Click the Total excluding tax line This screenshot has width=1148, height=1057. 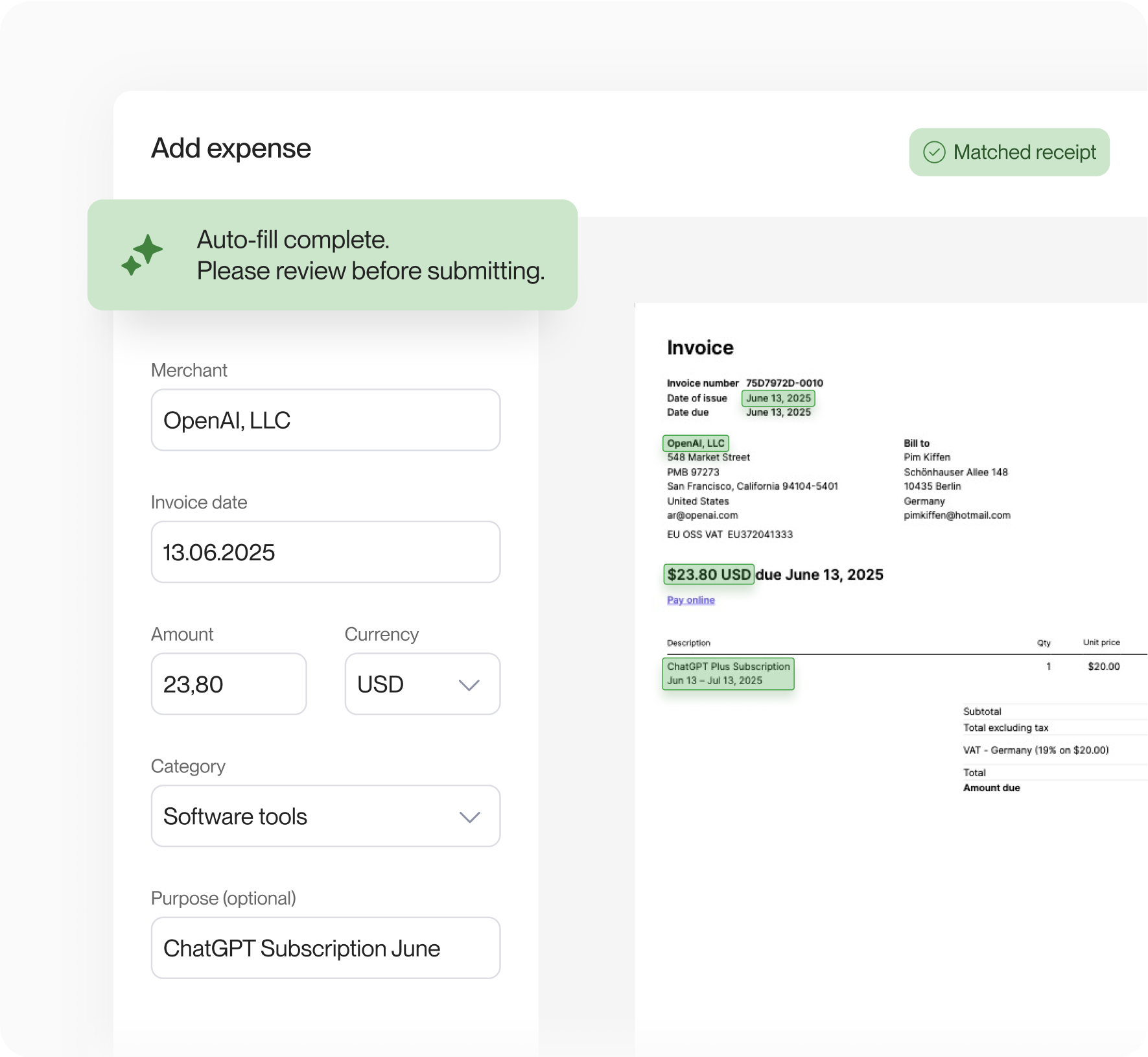(x=1006, y=728)
